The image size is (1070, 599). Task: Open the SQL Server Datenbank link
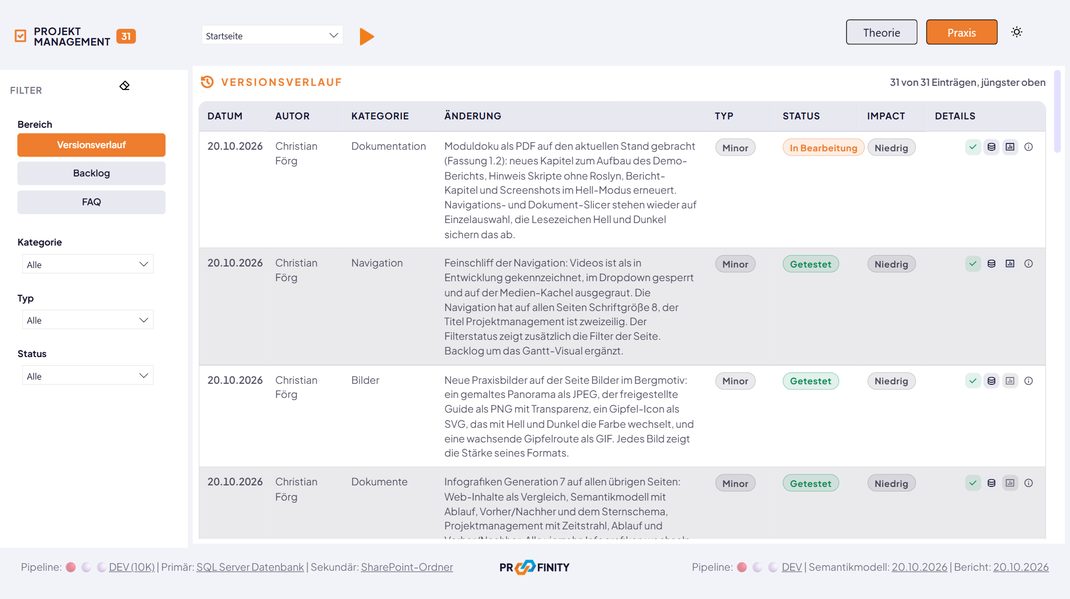tap(250, 567)
